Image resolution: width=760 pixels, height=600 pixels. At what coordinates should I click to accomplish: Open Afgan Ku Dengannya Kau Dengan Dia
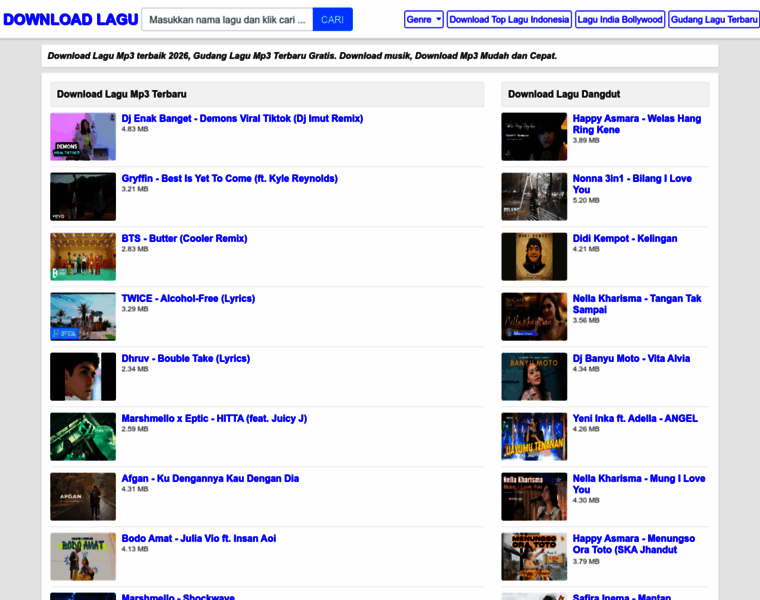(x=210, y=479)
